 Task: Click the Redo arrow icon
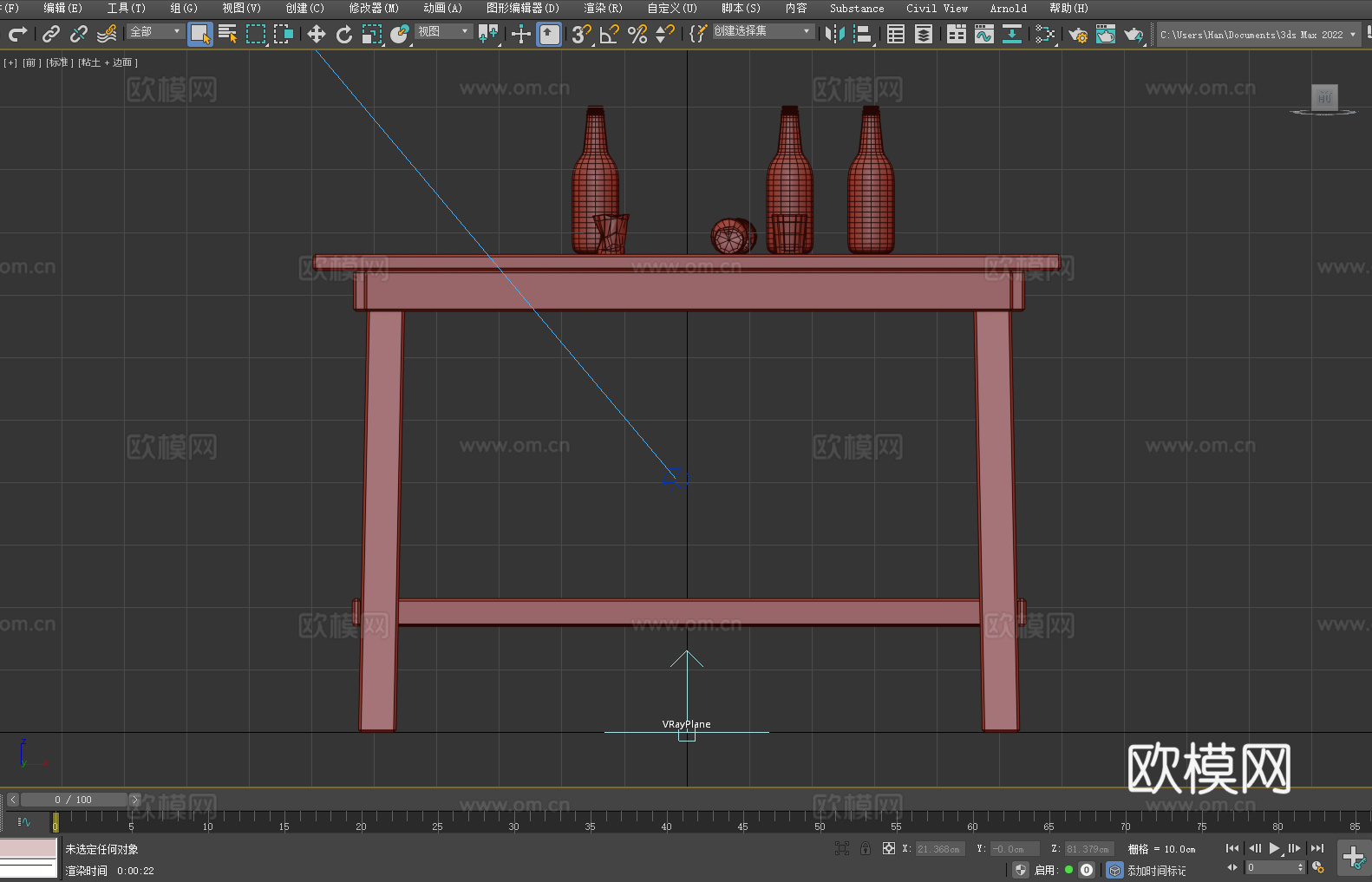pos(17,34)
